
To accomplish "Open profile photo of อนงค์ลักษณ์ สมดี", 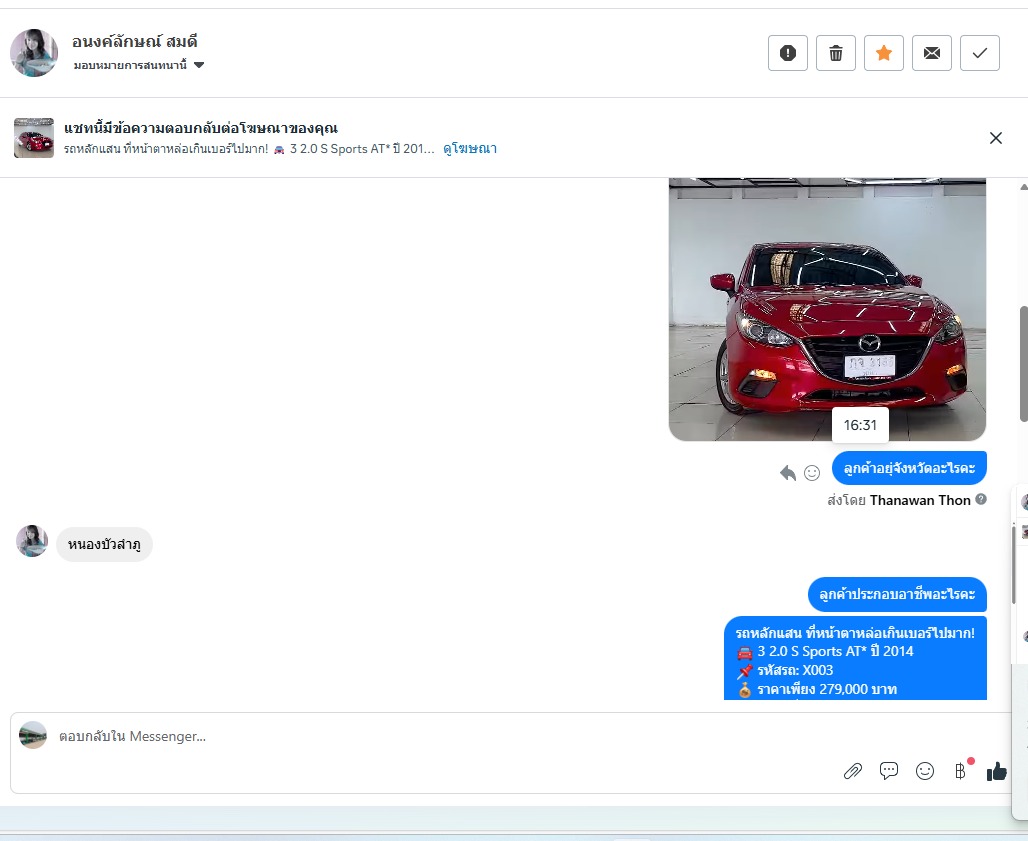I will click(34, 53).
